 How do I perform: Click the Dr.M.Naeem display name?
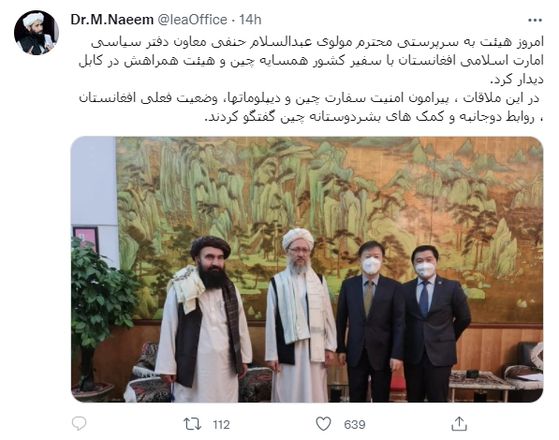pos(112,20)
